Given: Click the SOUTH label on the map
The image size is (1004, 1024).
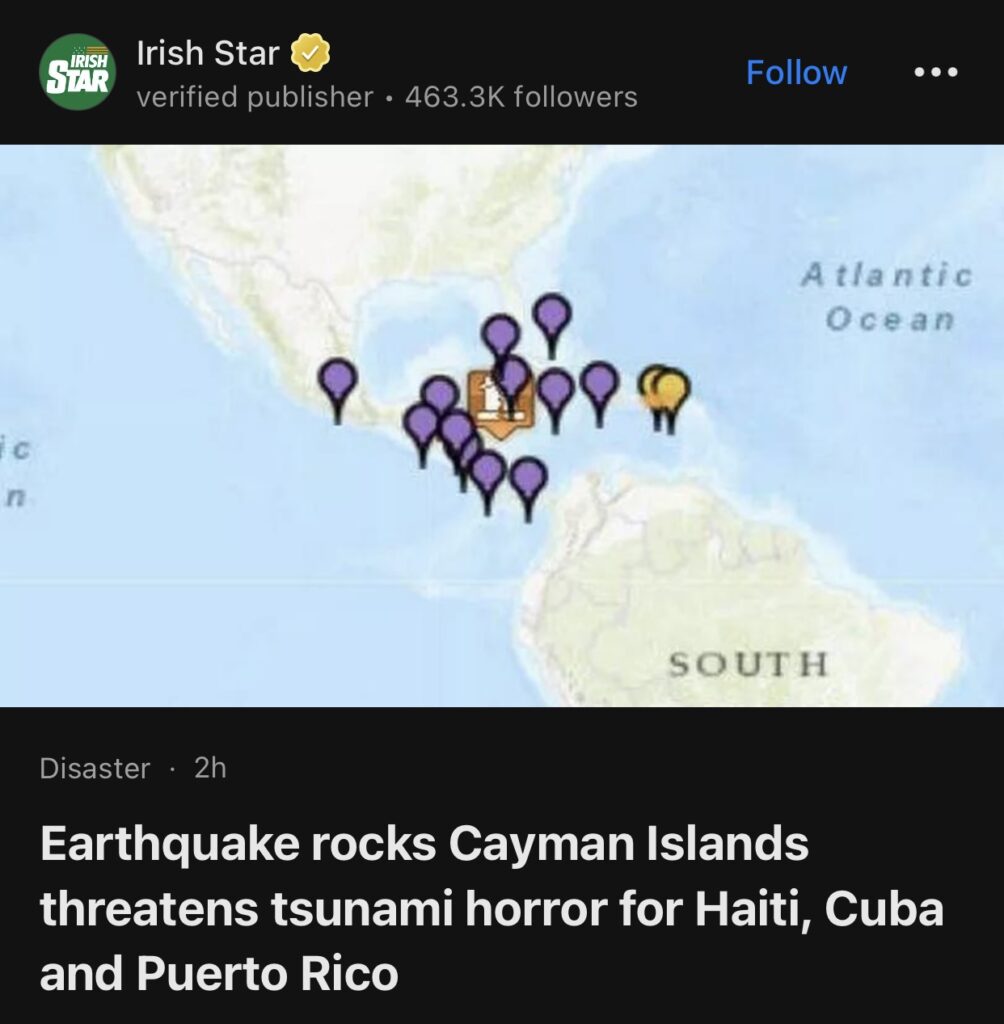Looking at the screenshot, I should pyautogui.click(x=748, y=663).
